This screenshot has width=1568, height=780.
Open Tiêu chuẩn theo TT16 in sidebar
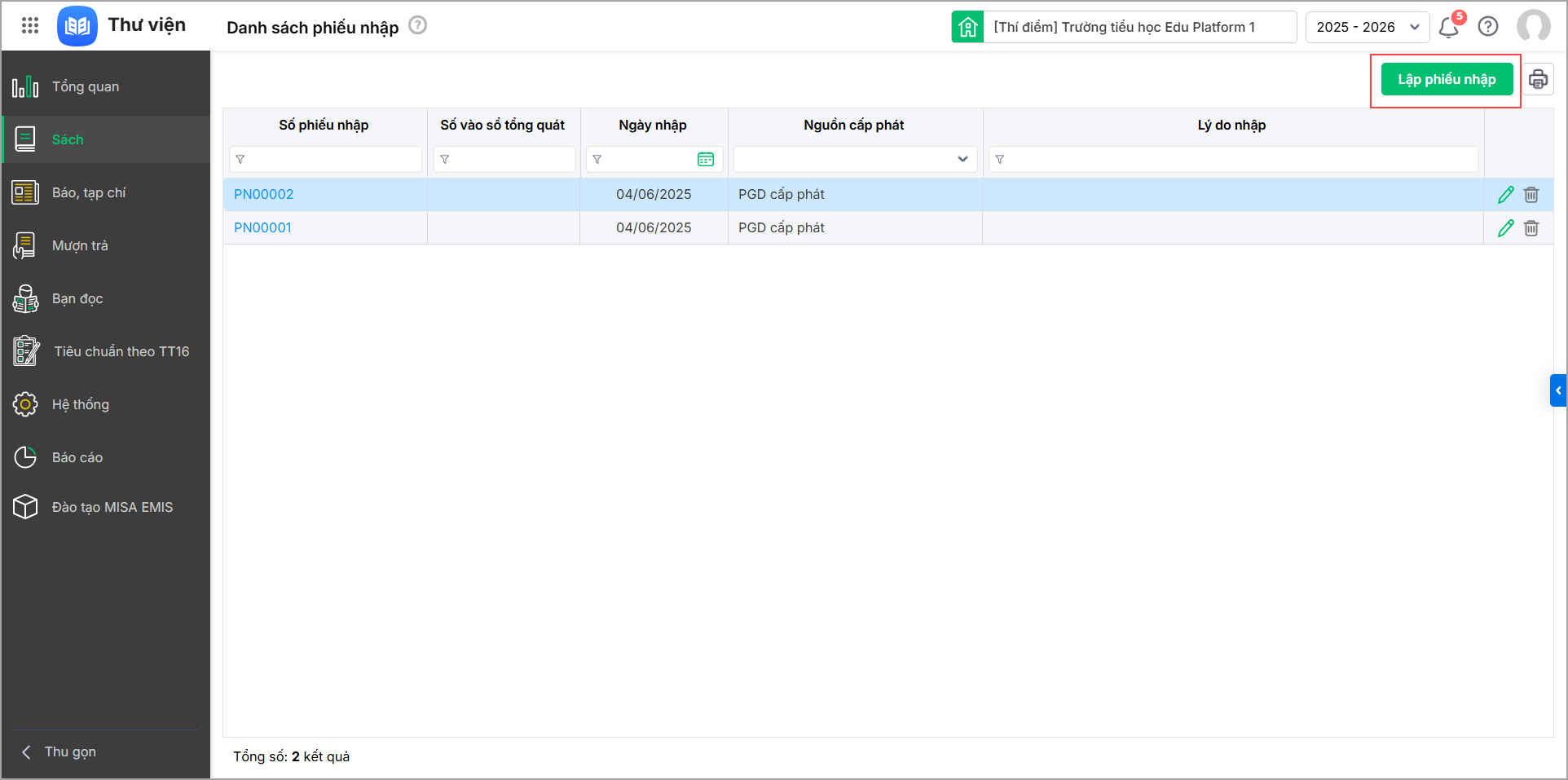[106, 351]
